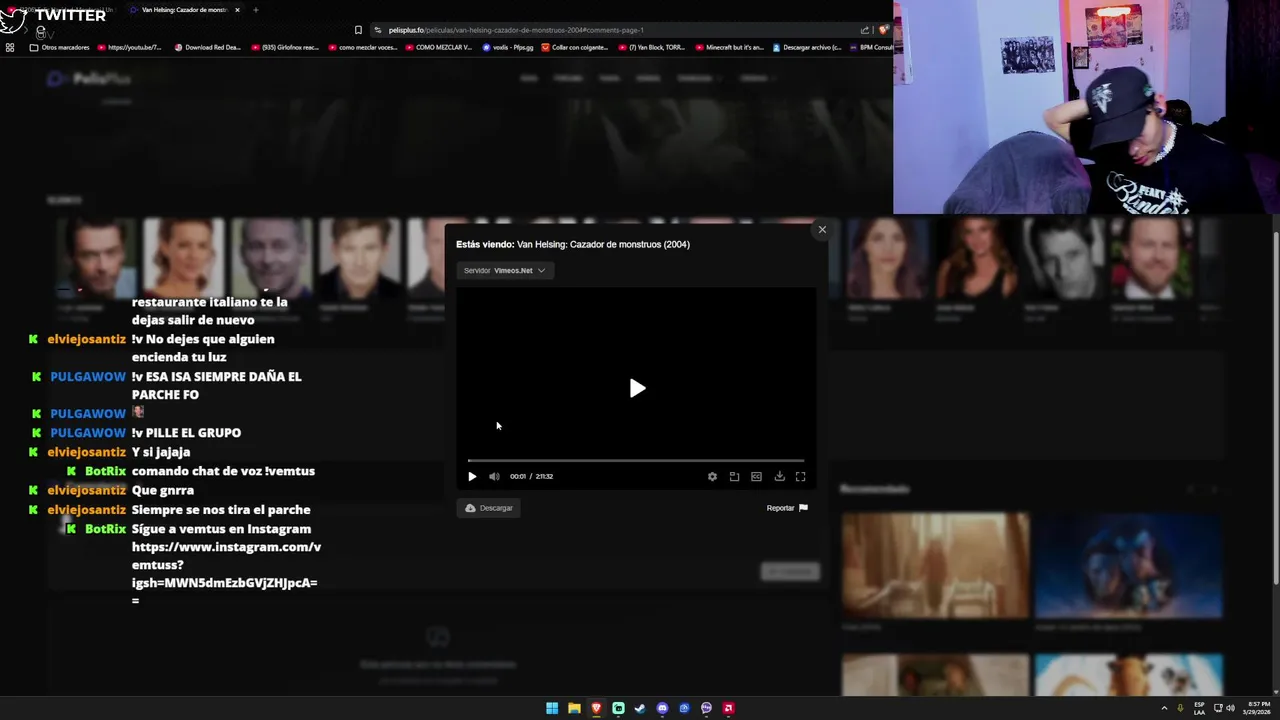Click the blue Avatar recommended movie thumbnail

point(1128,566)
